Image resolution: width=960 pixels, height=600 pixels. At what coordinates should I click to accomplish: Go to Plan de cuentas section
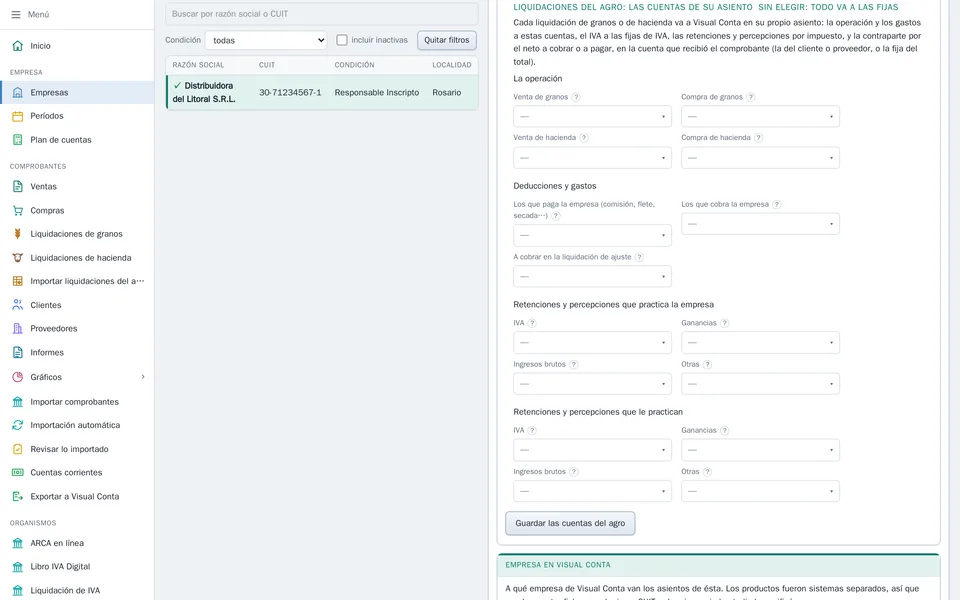77,140
